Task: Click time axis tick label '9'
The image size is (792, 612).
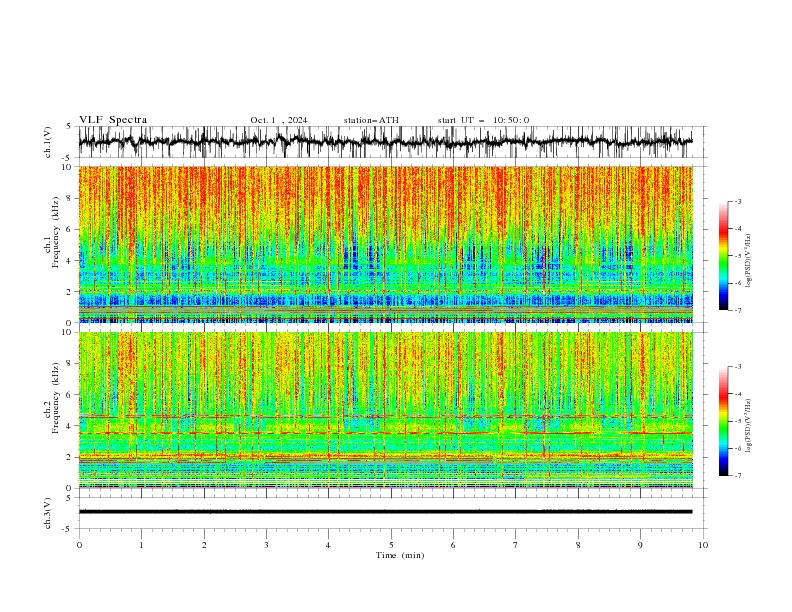Action: pyautogui.click(x=640, y=545)
